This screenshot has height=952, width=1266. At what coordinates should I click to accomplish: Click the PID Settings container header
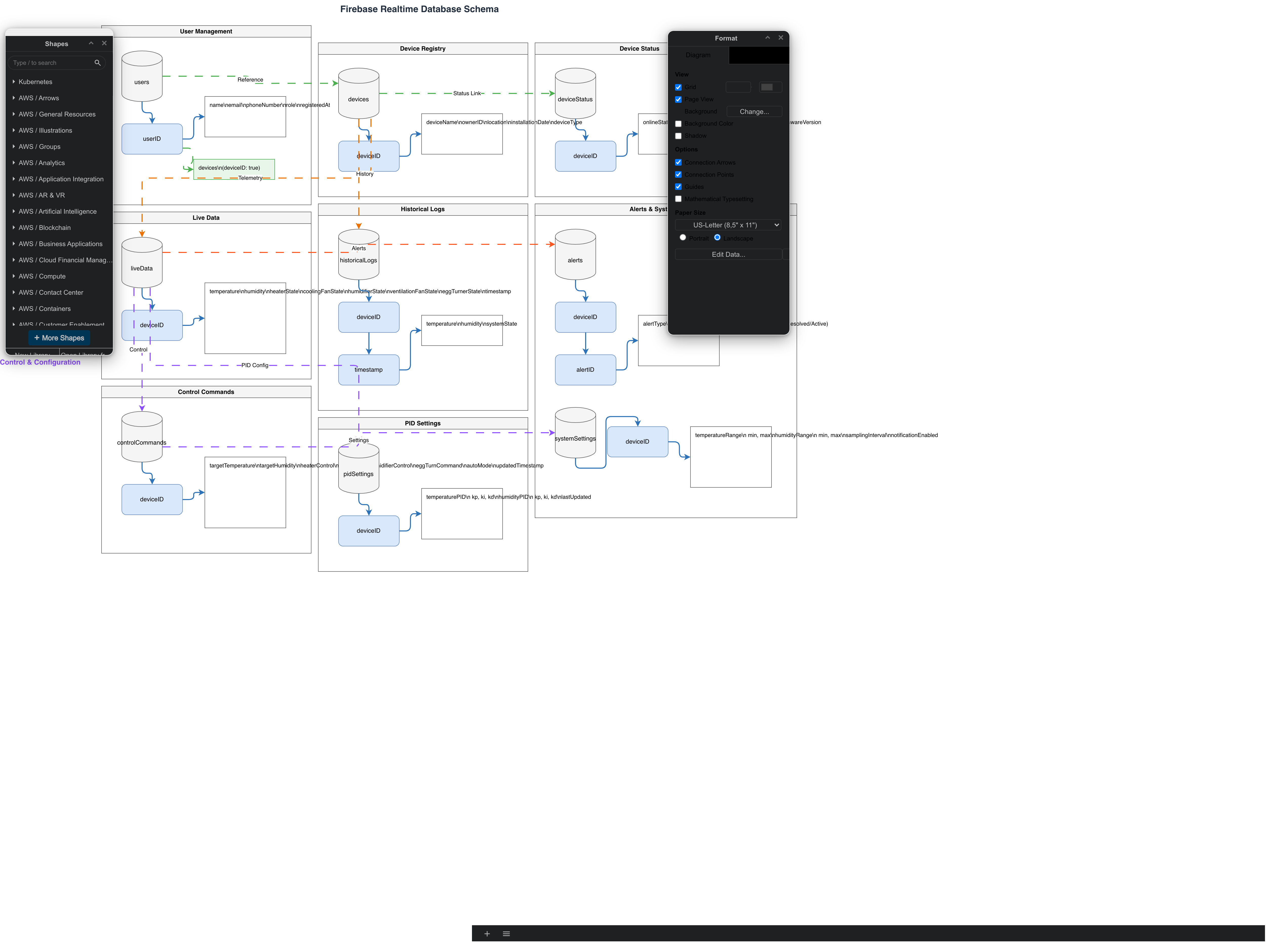(422, 424)
